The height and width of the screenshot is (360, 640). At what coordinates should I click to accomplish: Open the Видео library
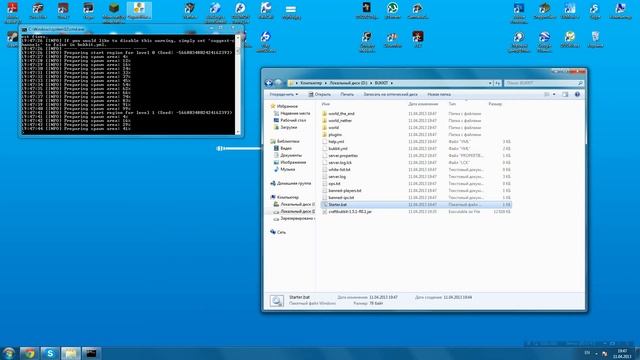pyautogui.click(x=283, y=148)
